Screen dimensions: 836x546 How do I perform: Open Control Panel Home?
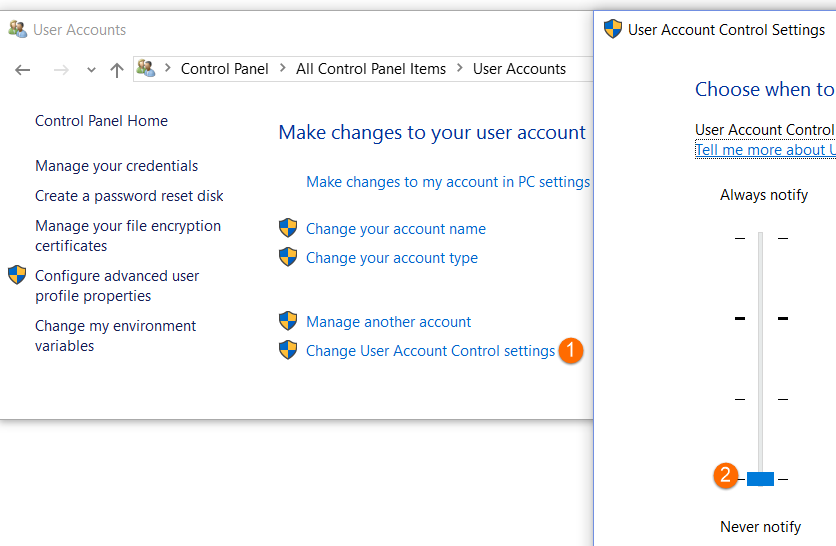101,121
